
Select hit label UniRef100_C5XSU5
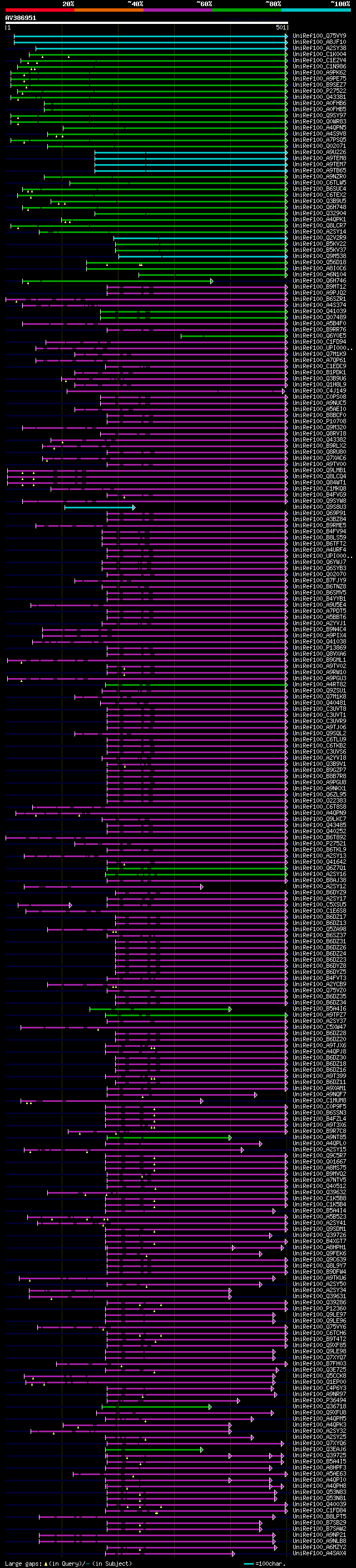coord(319,904)
